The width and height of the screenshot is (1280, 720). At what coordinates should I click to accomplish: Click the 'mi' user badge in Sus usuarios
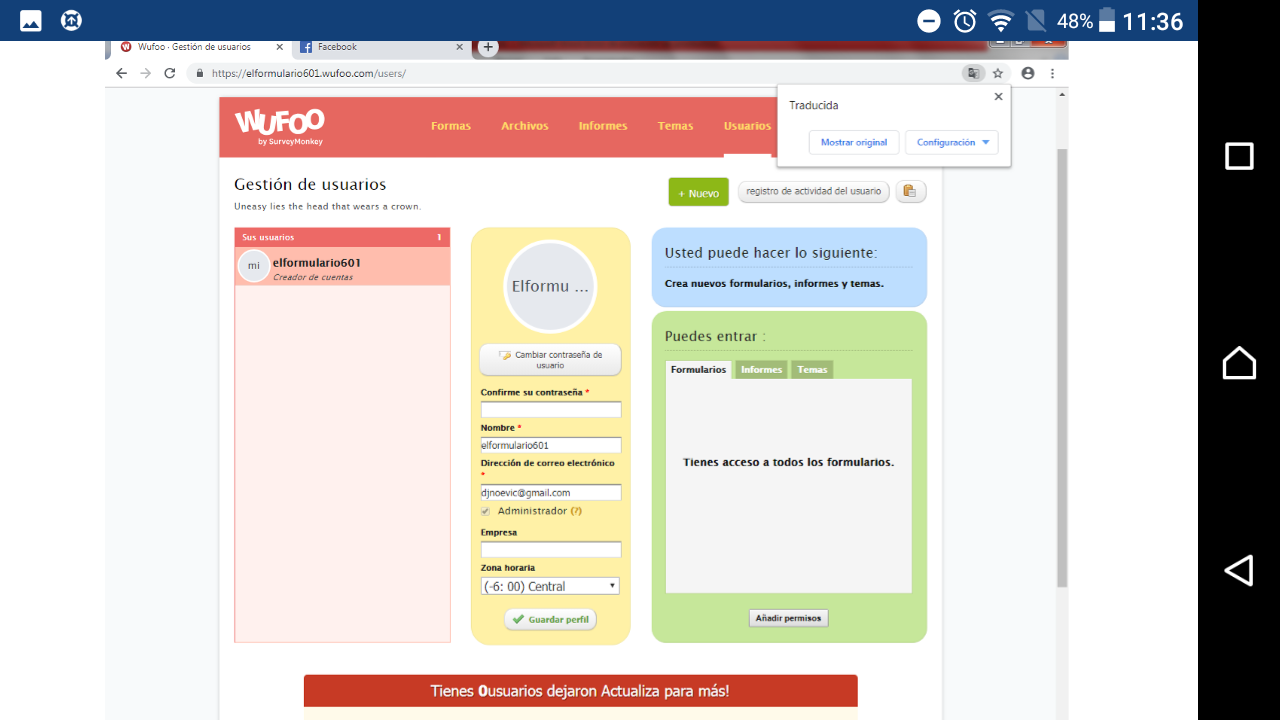point(252,266)
